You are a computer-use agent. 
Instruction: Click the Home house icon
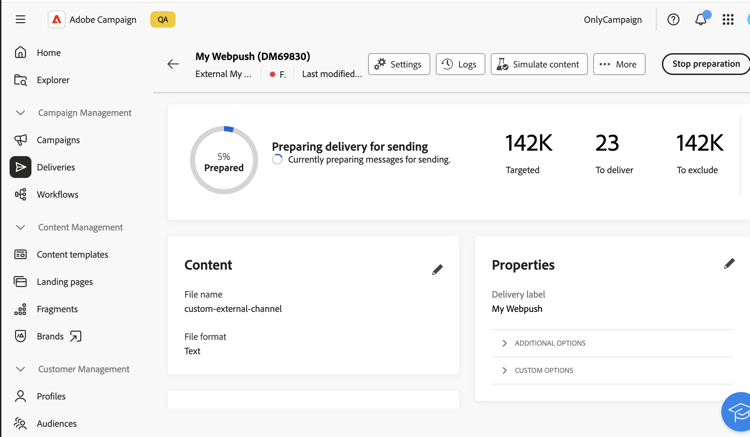tap(20, 52)
